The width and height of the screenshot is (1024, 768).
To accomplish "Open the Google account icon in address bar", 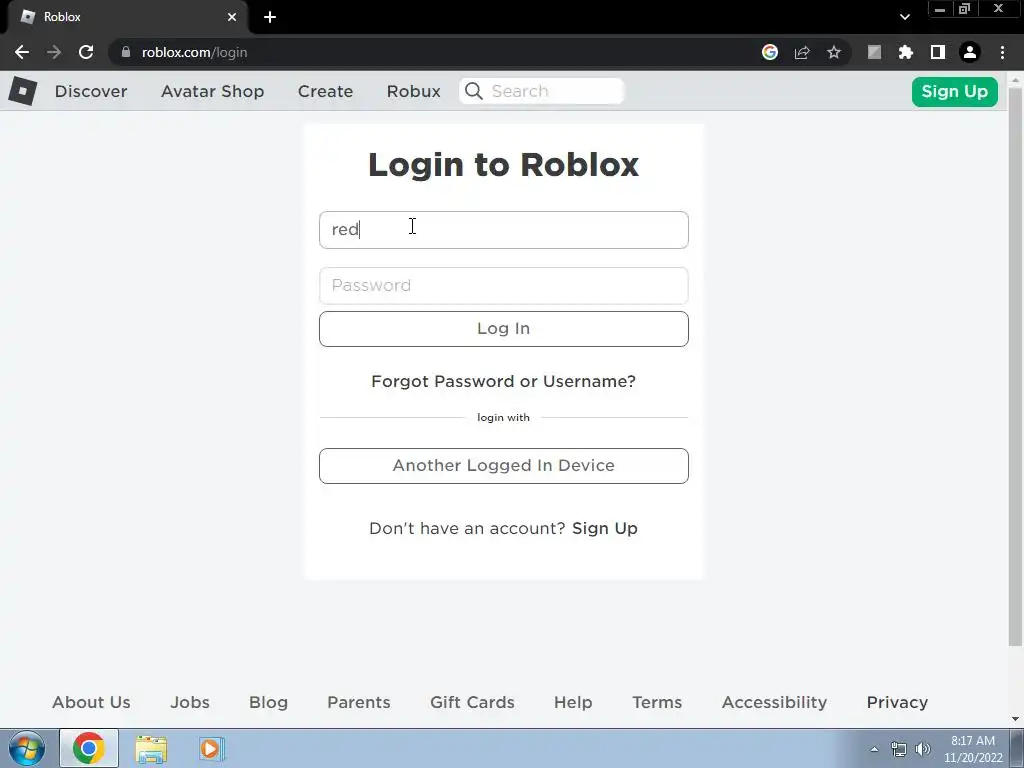I will (770, 52).
